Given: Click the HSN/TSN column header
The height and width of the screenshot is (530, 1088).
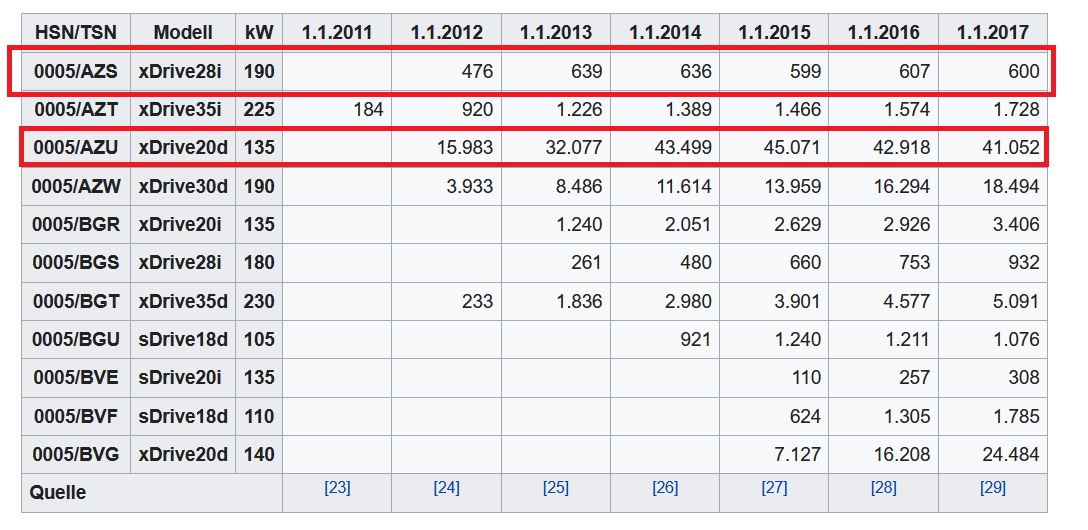Looking at the screenshot, I should tap(76, 32).
